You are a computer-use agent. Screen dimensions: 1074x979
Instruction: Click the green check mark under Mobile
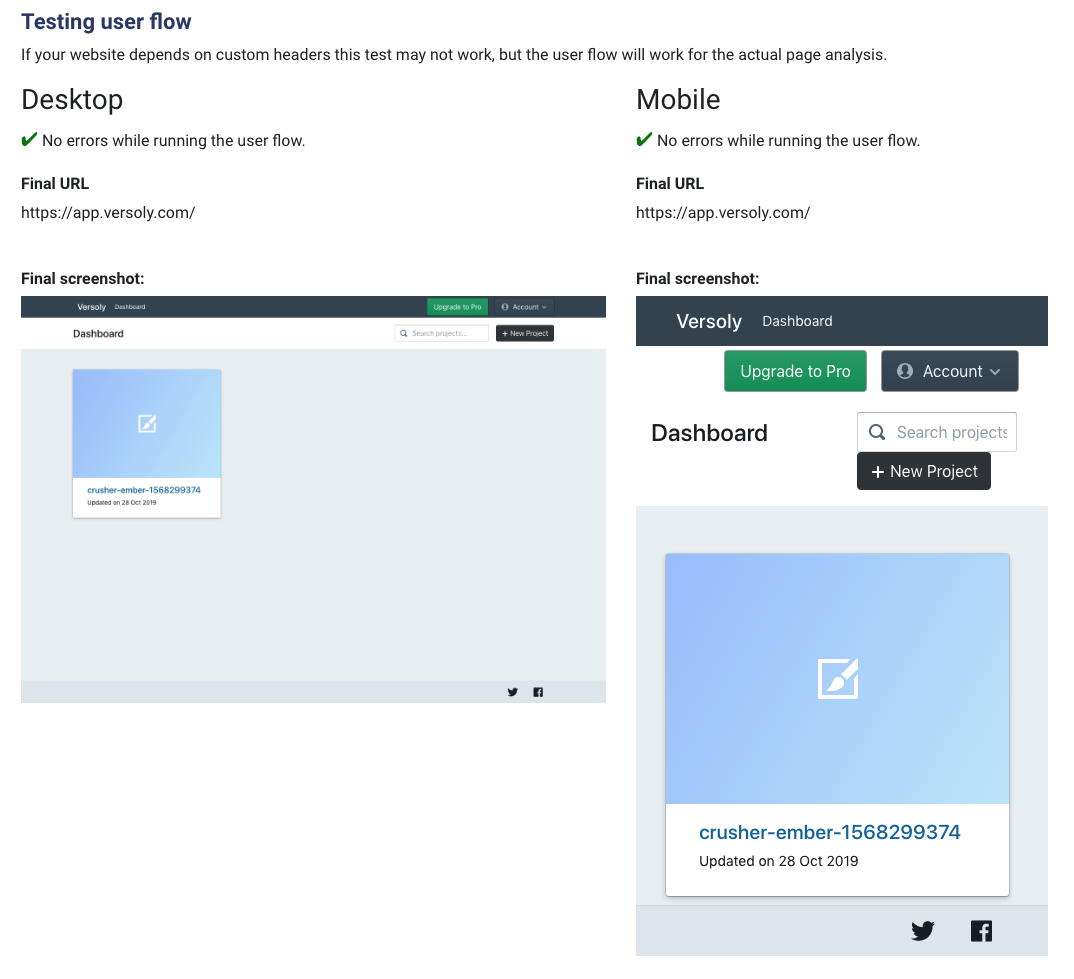click(644, 140)
